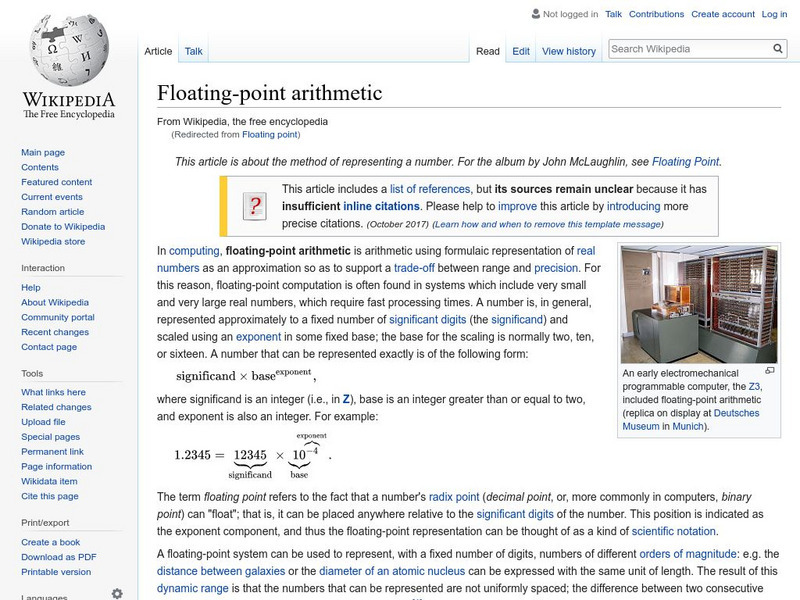Open Community portal

[x=58, y=317]
